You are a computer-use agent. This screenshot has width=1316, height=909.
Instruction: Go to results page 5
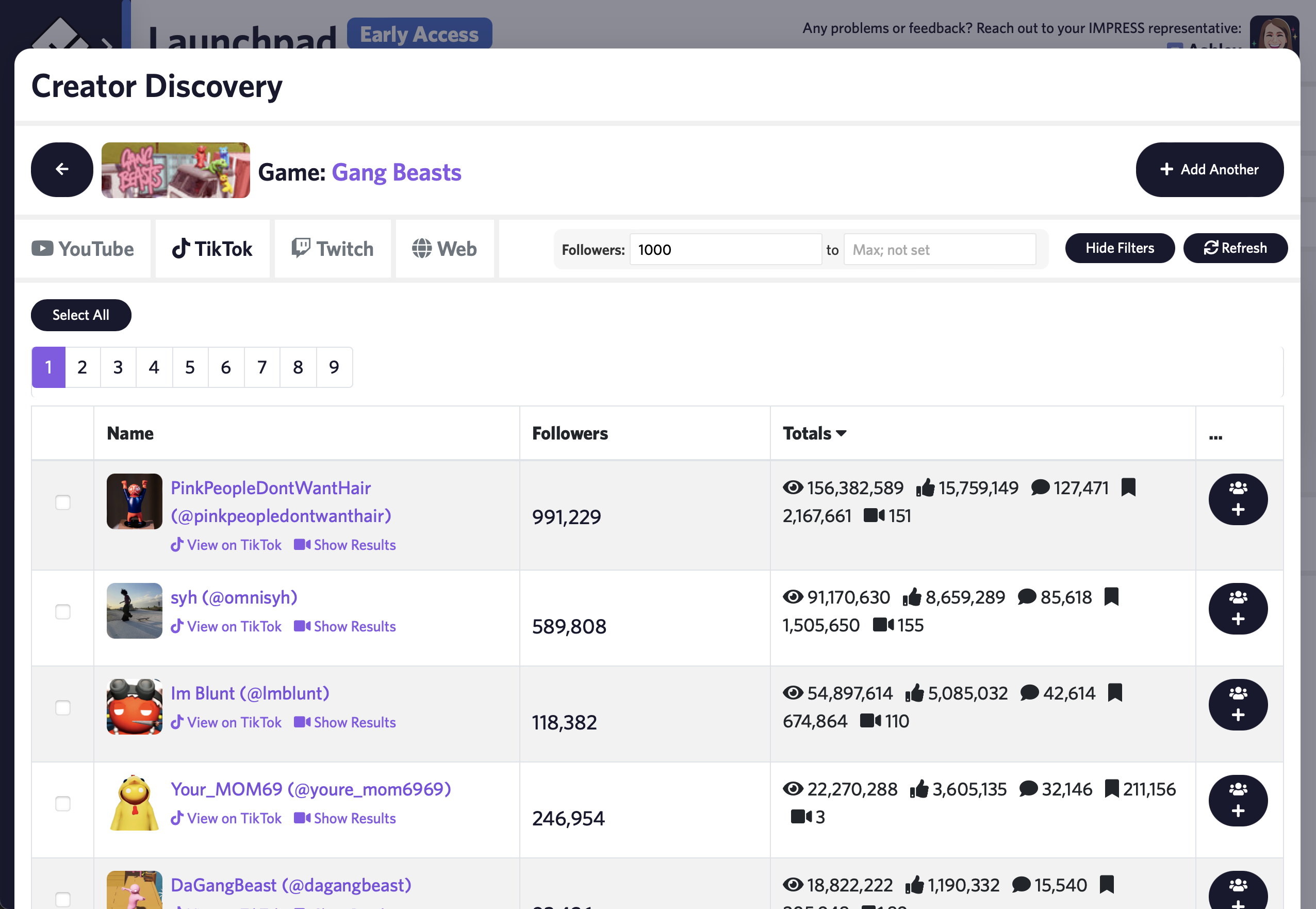pos(190,367)
